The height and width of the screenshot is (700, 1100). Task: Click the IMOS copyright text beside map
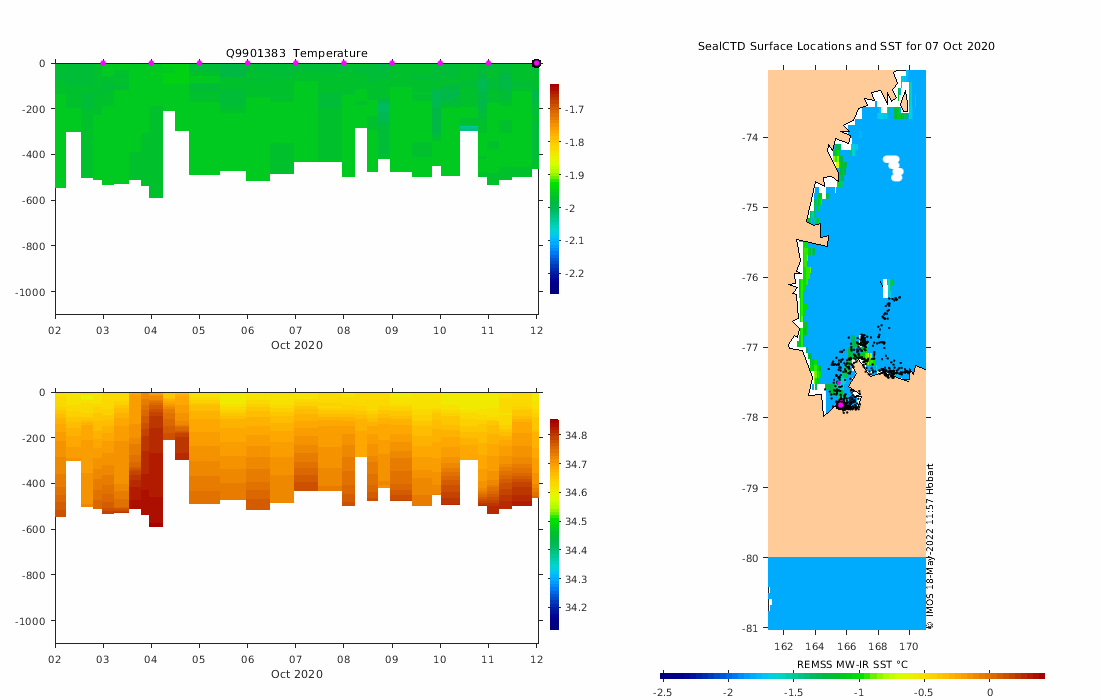930,546
